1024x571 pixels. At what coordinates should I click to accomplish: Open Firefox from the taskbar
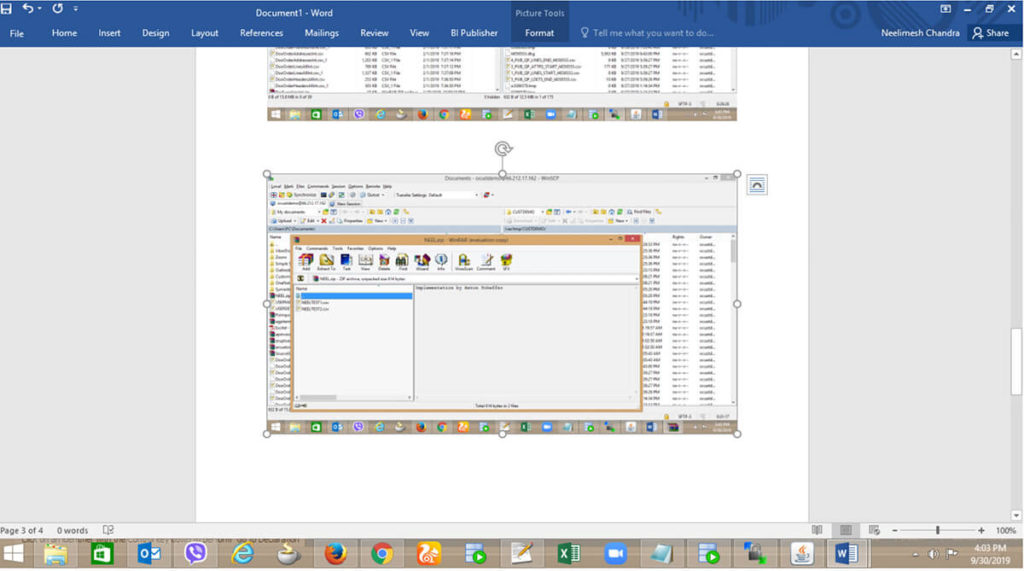pos(336,555)
